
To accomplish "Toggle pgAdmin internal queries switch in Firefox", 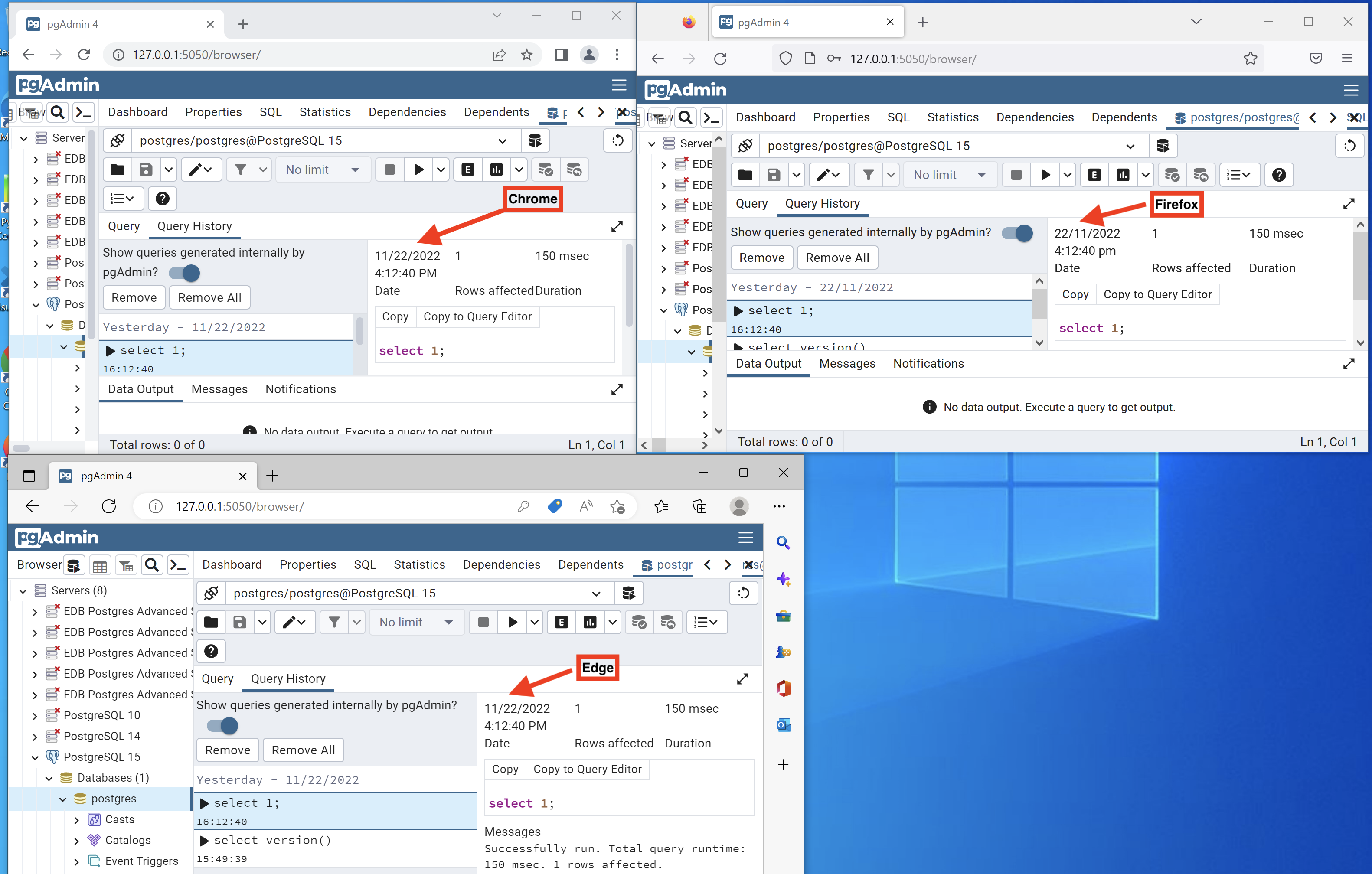I will [1018, 232].
